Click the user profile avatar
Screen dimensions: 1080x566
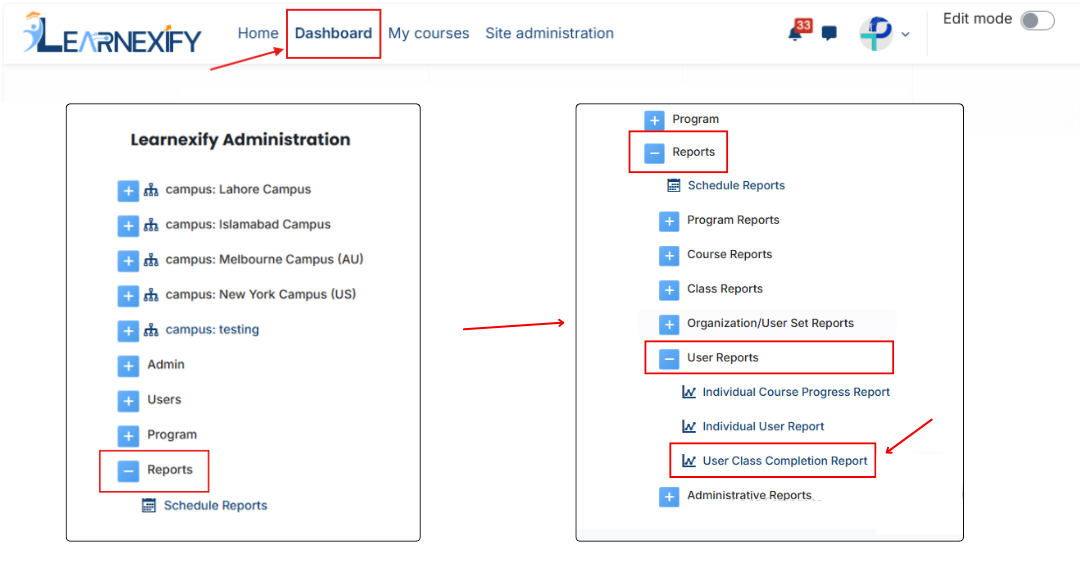(x=875, y=33)
